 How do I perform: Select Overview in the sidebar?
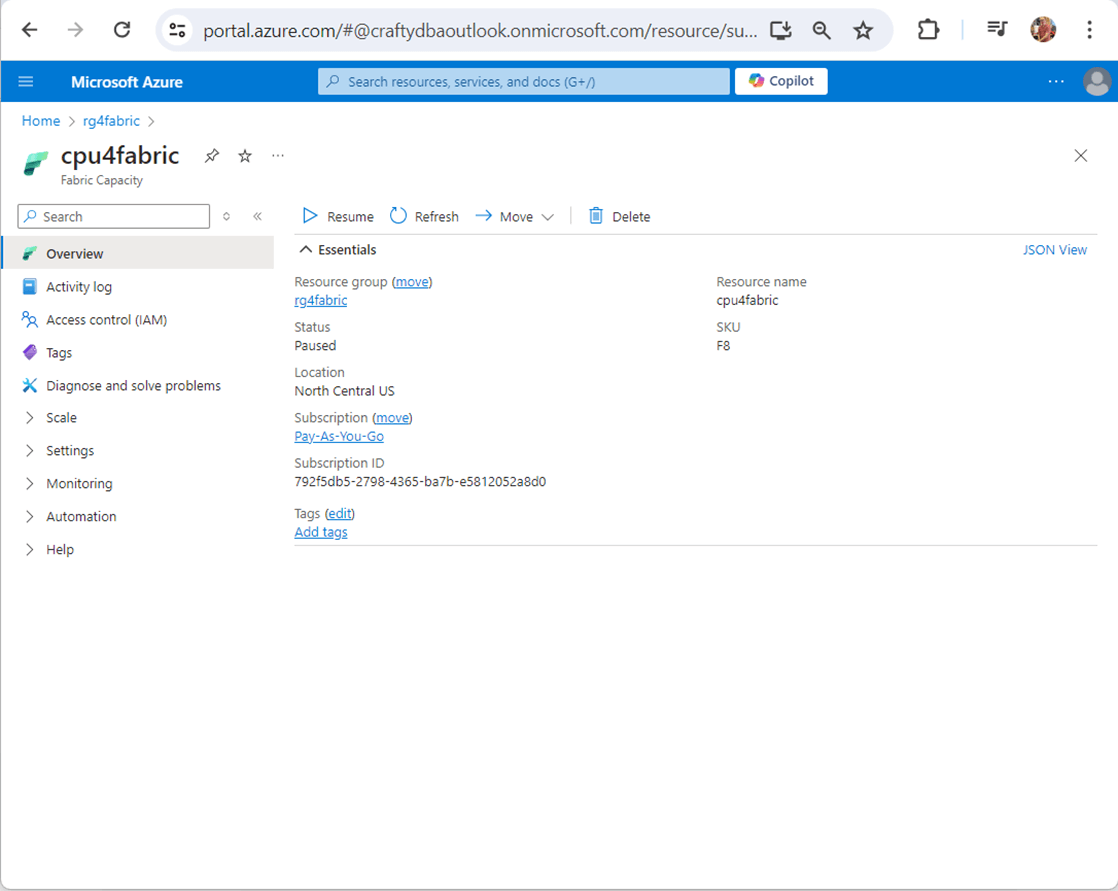(138, 254)
